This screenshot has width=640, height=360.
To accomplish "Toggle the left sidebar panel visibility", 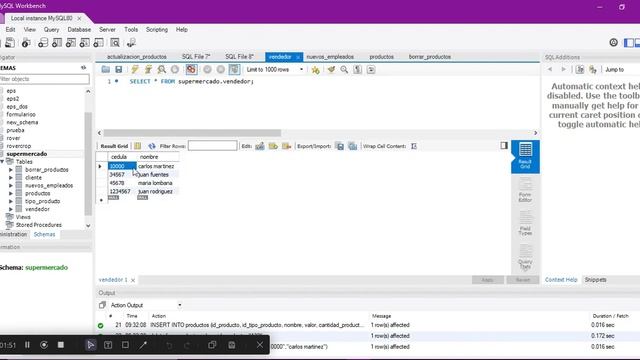I will (629, 42).
